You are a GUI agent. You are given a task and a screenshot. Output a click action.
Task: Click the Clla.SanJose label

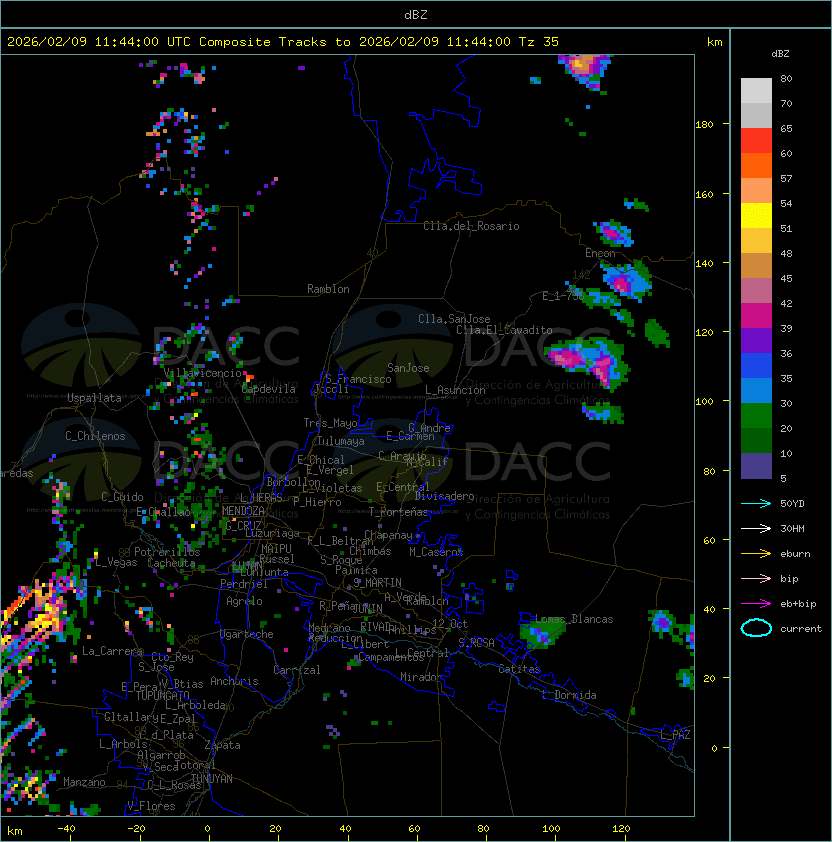[x=454, y=319]
